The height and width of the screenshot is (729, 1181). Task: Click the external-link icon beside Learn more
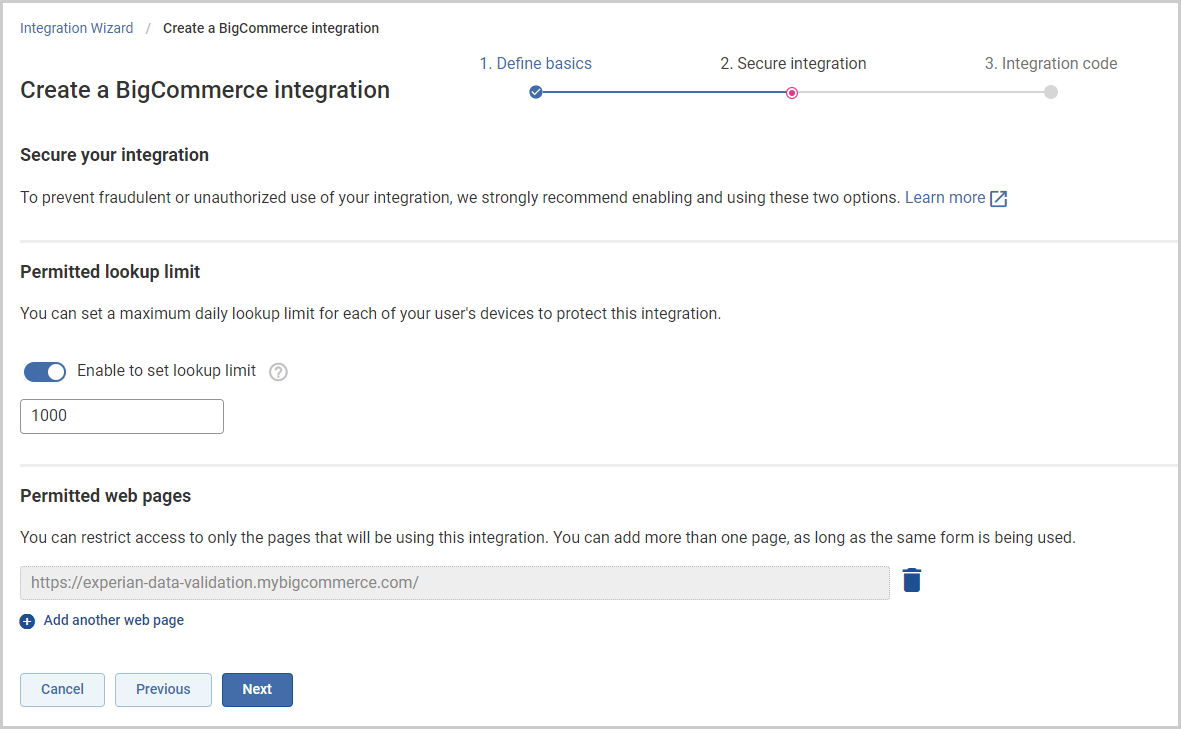998,198
